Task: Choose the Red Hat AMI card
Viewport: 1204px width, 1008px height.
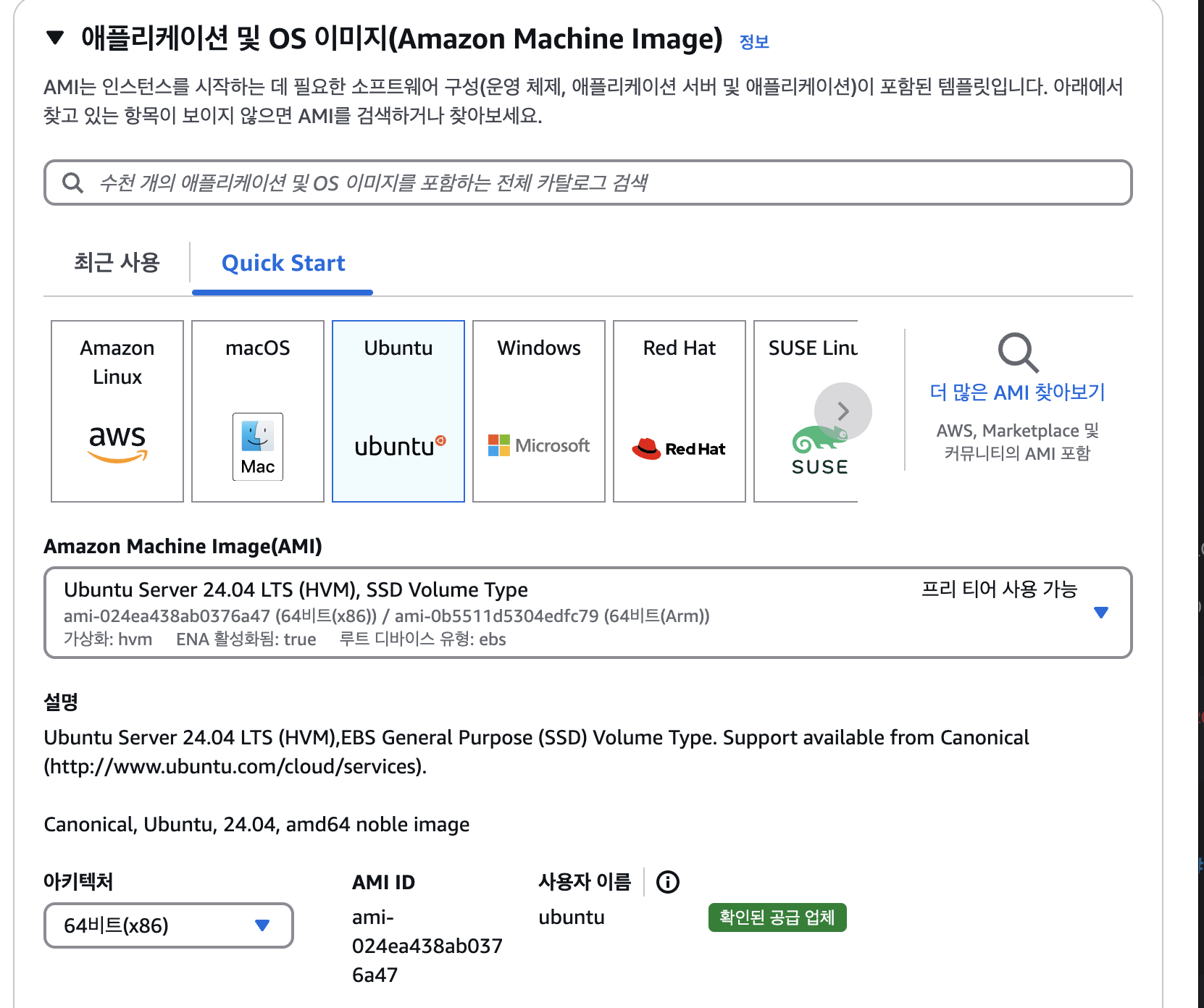Action: (680, 411)
